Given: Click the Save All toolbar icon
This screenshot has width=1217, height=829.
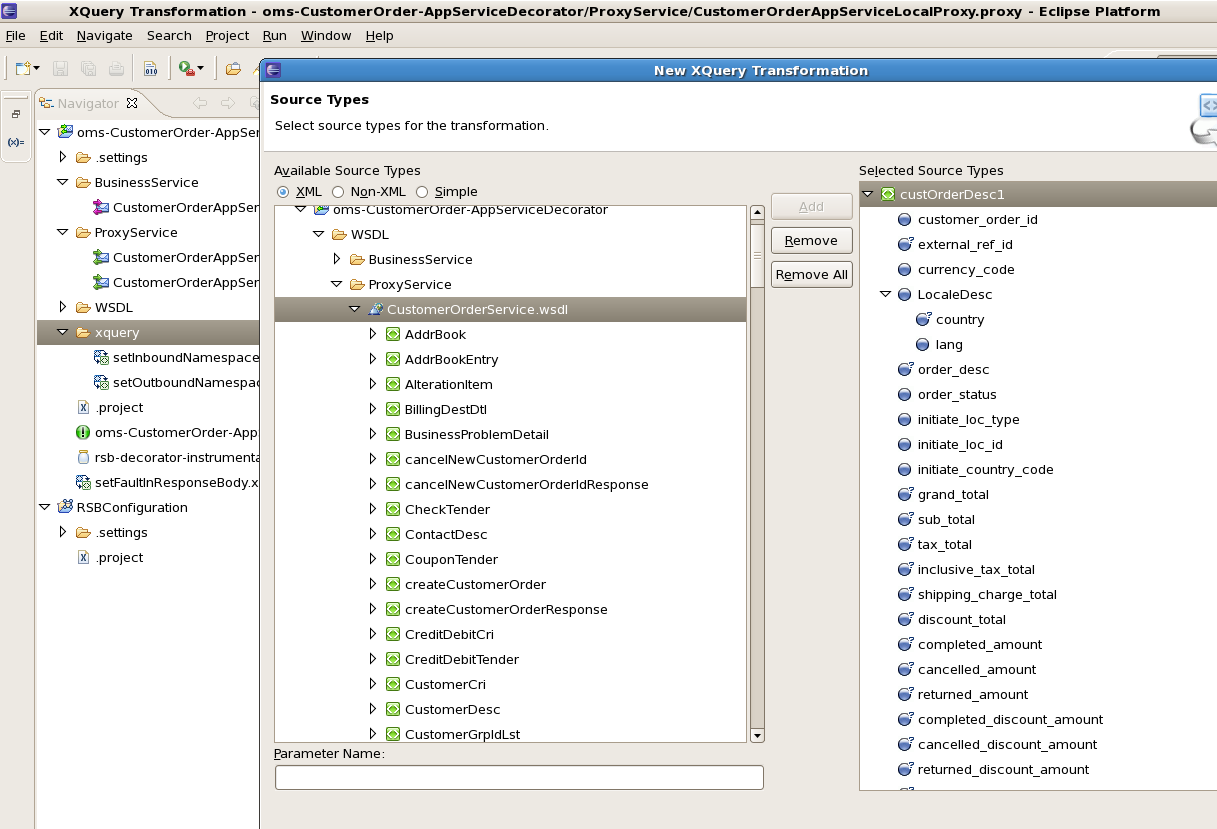Looking at the screenshot, I should click(x=88, y=69).
